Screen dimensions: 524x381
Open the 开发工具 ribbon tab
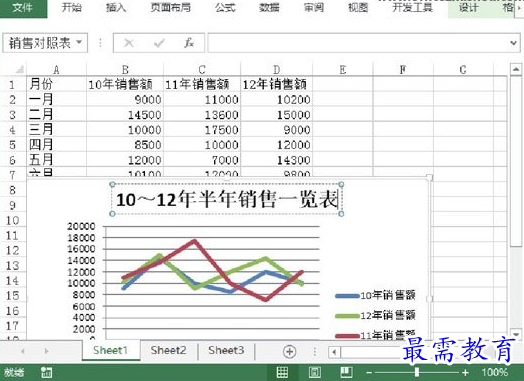(412, 7)
